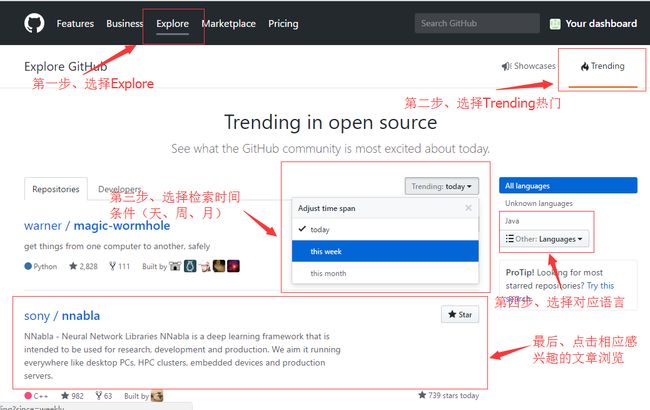Select the Repositories tab
The image size is (650, 410).
point(56,189)
